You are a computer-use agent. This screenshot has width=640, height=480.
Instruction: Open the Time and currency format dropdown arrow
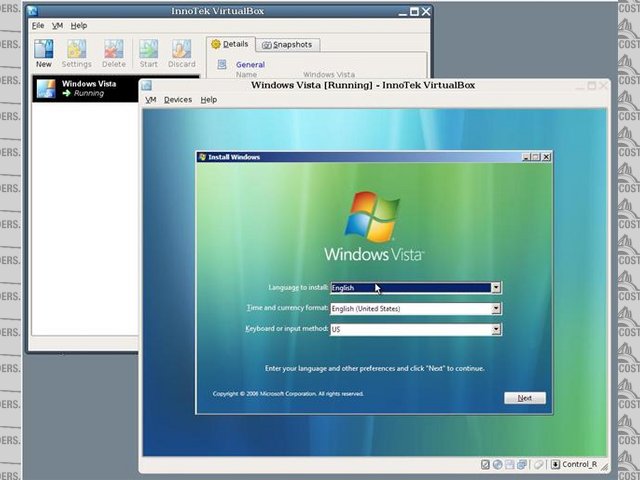[496, 309]
